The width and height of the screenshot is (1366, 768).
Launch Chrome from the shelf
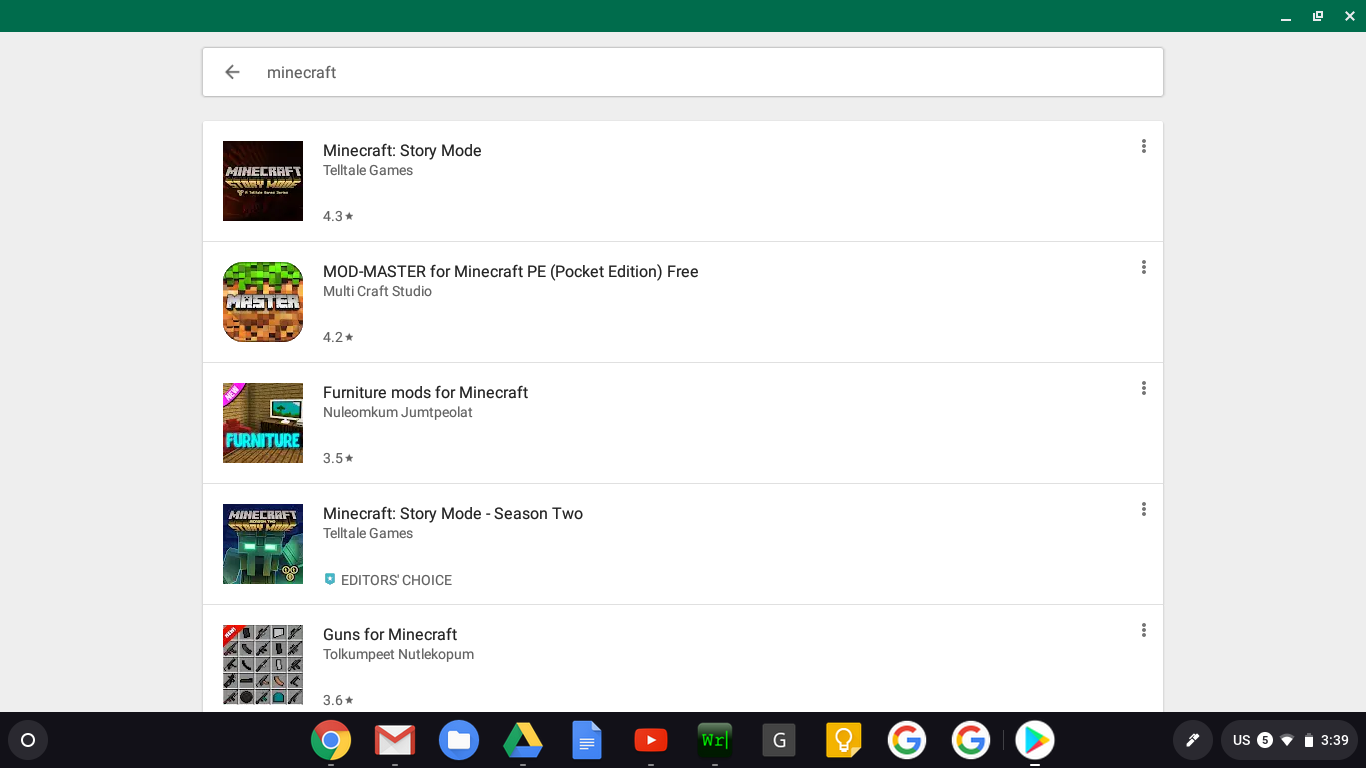click(331, 740)
